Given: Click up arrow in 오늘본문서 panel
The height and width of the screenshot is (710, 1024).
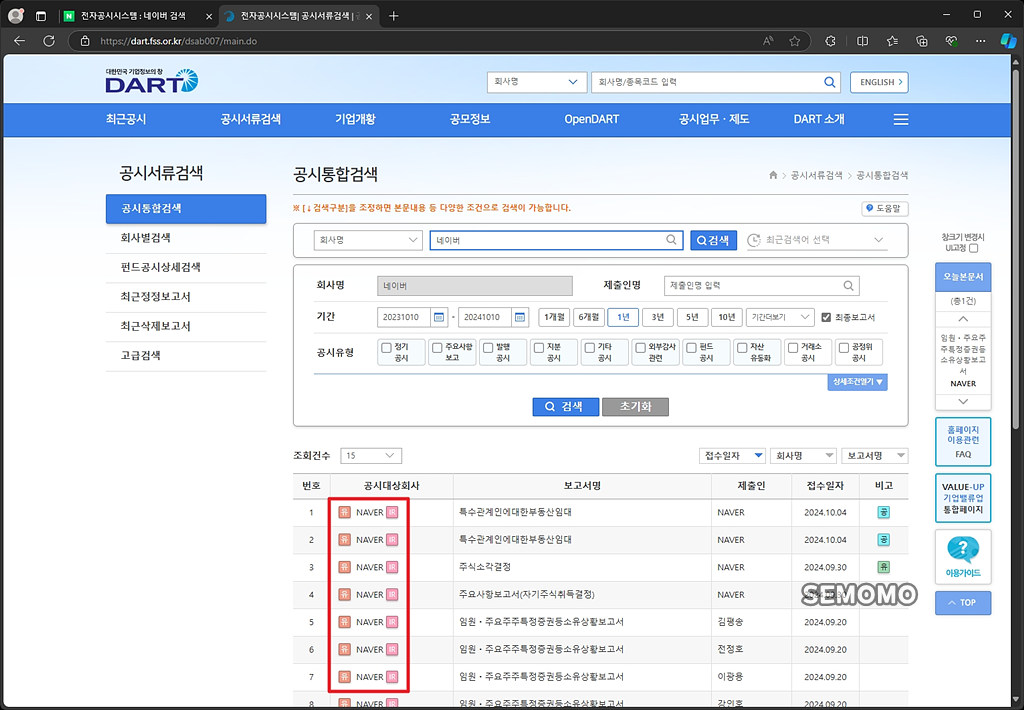Looking at the screenshot, I should click(963, 319).
